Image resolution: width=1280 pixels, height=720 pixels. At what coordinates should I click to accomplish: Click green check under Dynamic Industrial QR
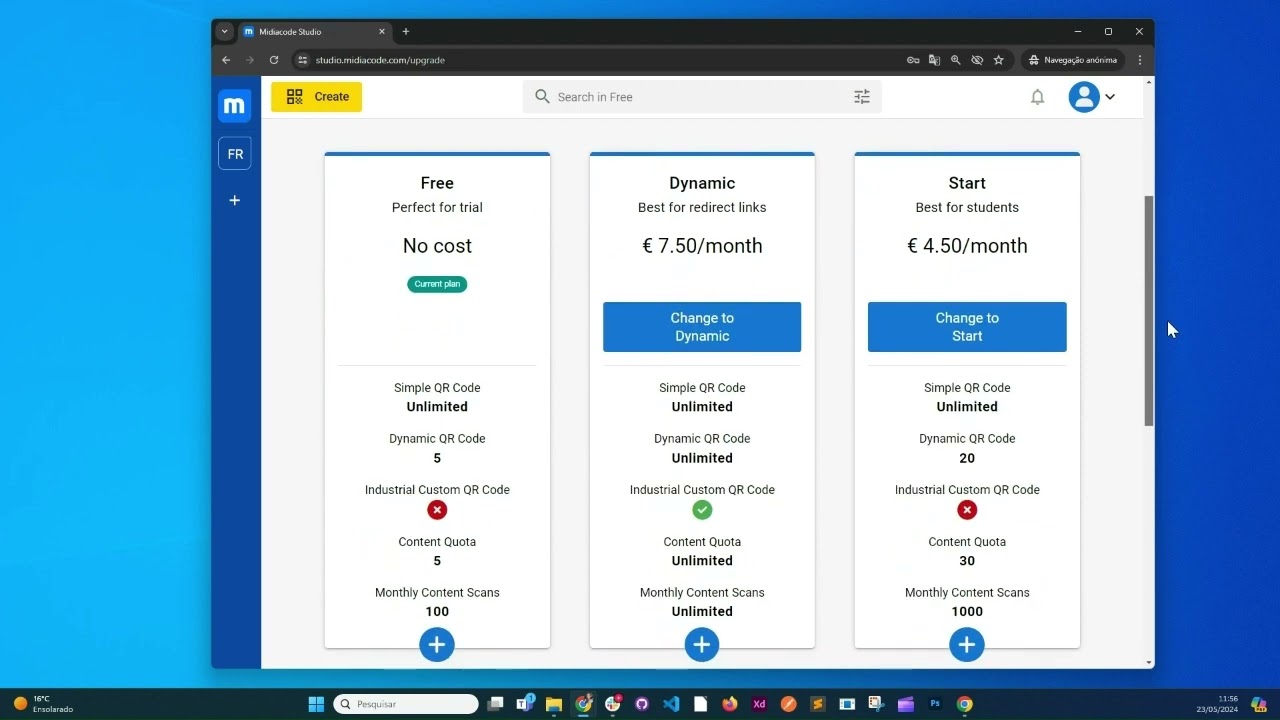(x=702, y=510)
